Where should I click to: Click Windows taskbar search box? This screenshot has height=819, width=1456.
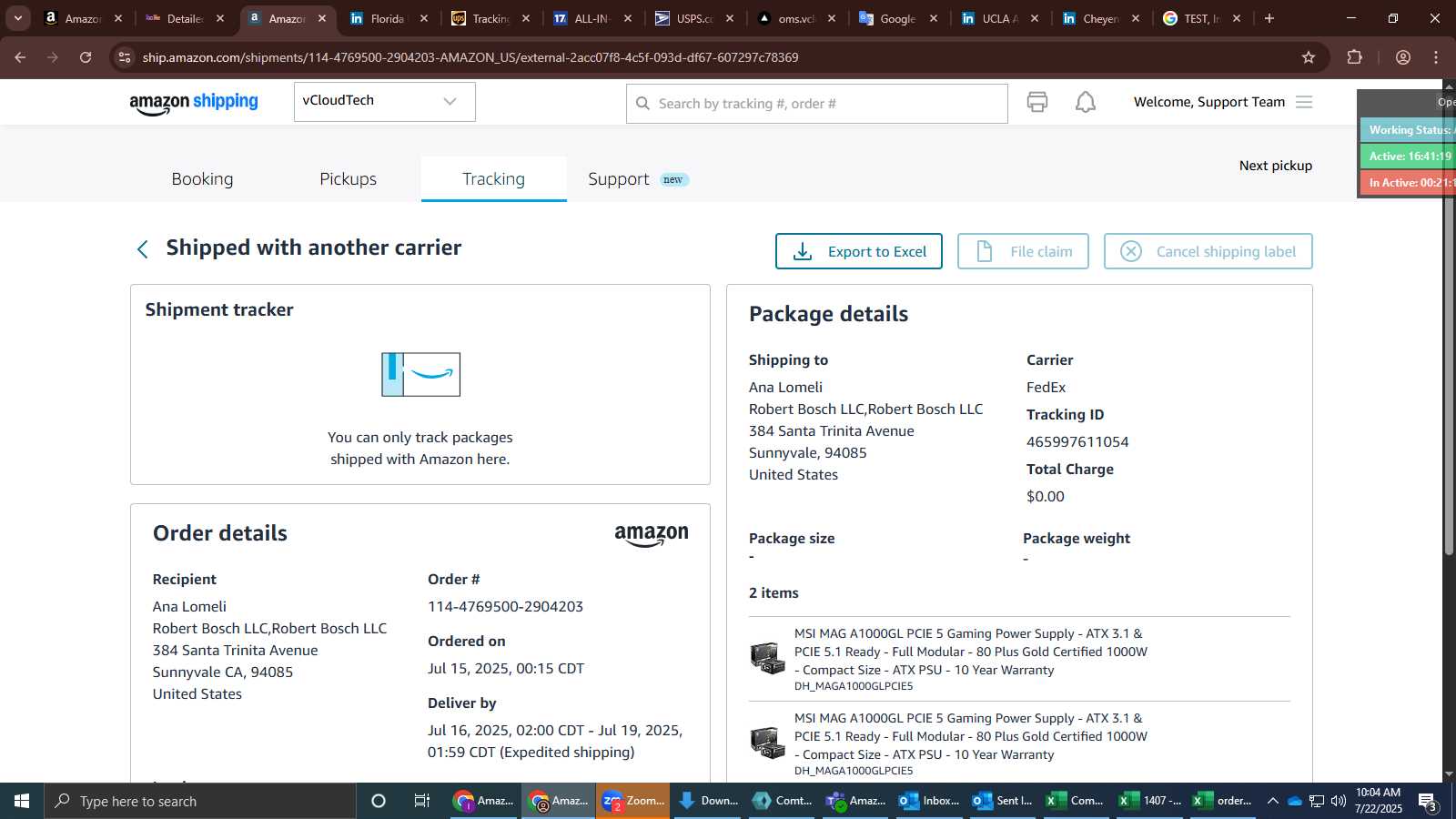[x=200, y=801]
